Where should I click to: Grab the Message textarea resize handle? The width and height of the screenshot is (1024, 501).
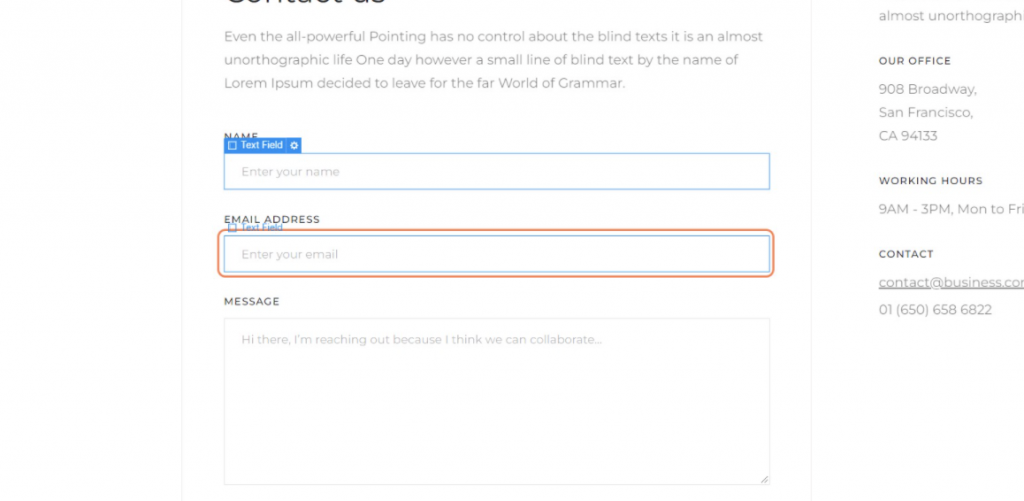coord(765,480)
